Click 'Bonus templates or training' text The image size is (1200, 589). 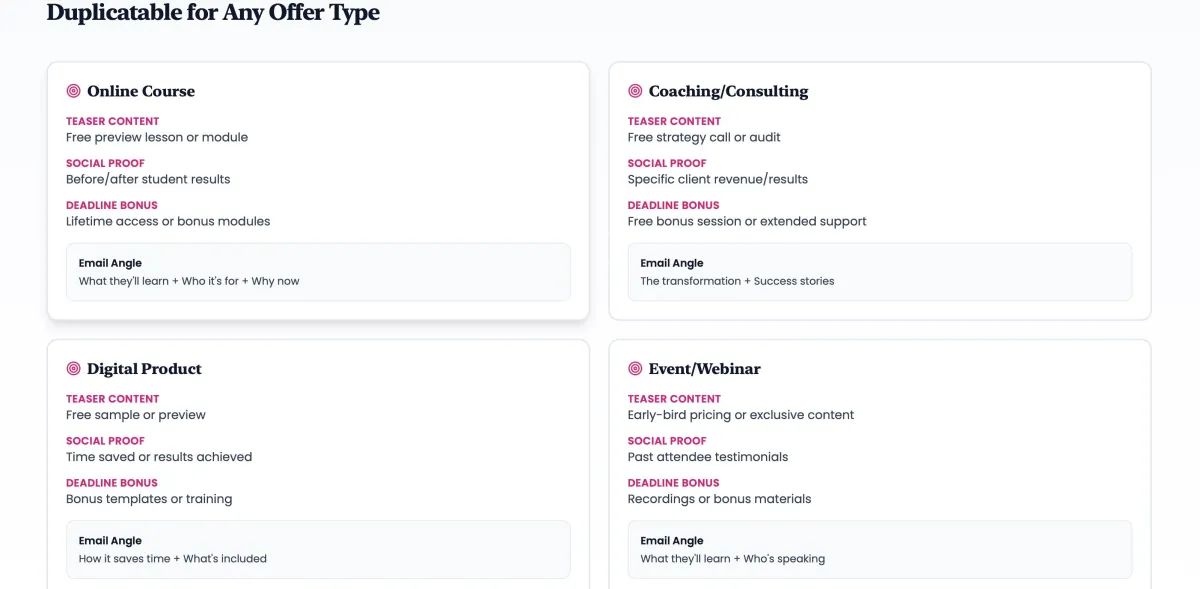click(149, 499)
